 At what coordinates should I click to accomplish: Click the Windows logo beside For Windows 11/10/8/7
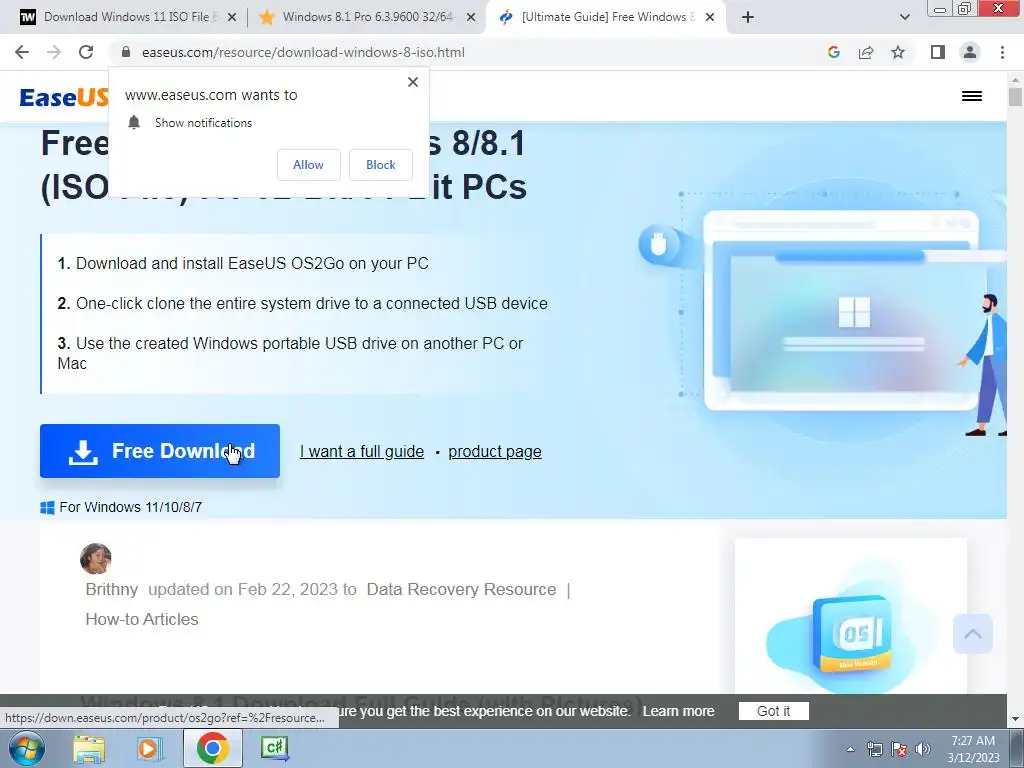(x=47, y=507)
